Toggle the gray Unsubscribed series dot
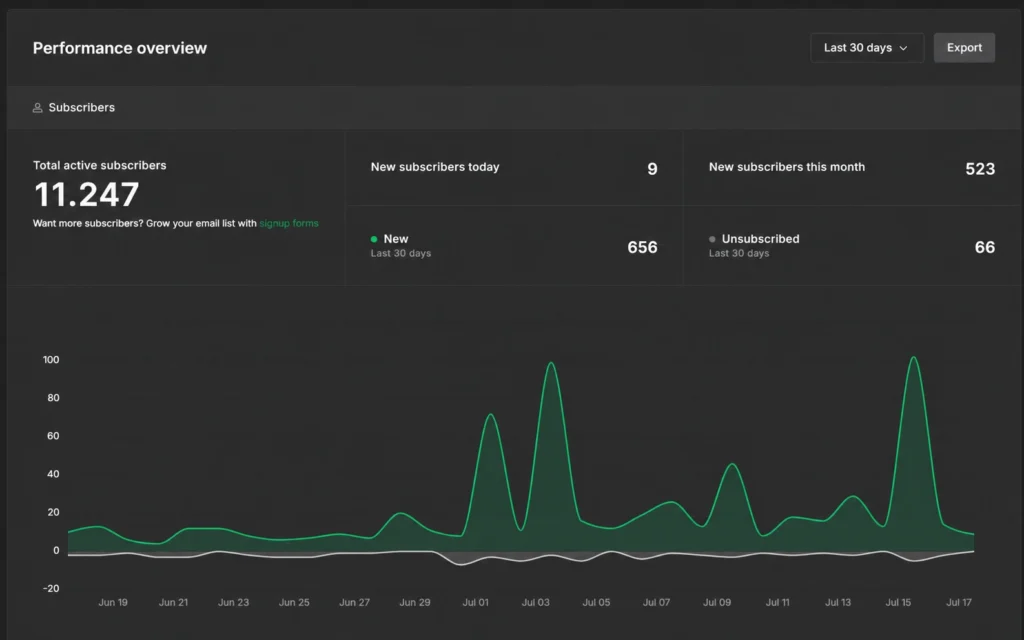Image resolution: width=1024 pixels, height=640 pixels. tap(712, 239)
